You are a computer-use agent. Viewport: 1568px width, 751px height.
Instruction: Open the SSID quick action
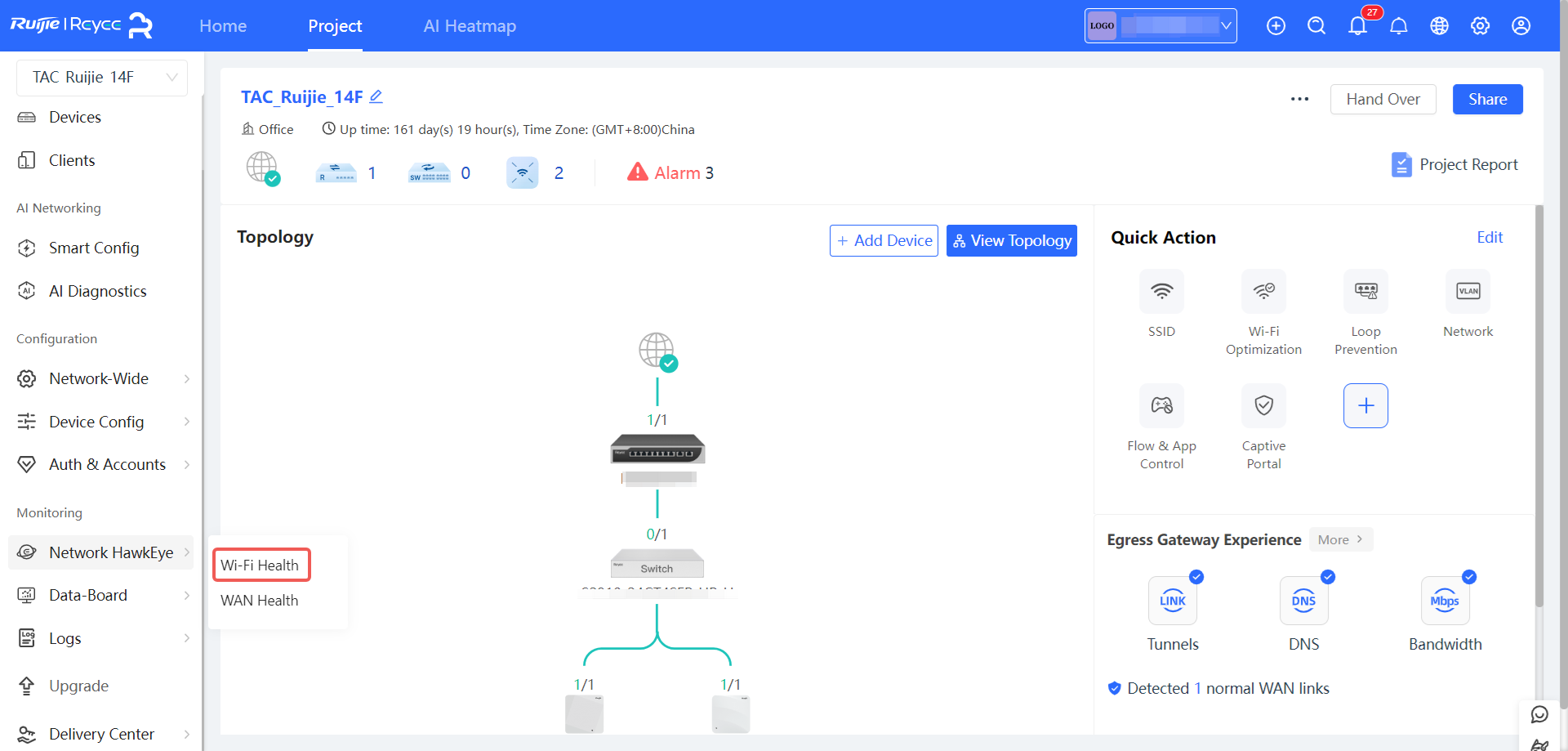(1161, 292)
